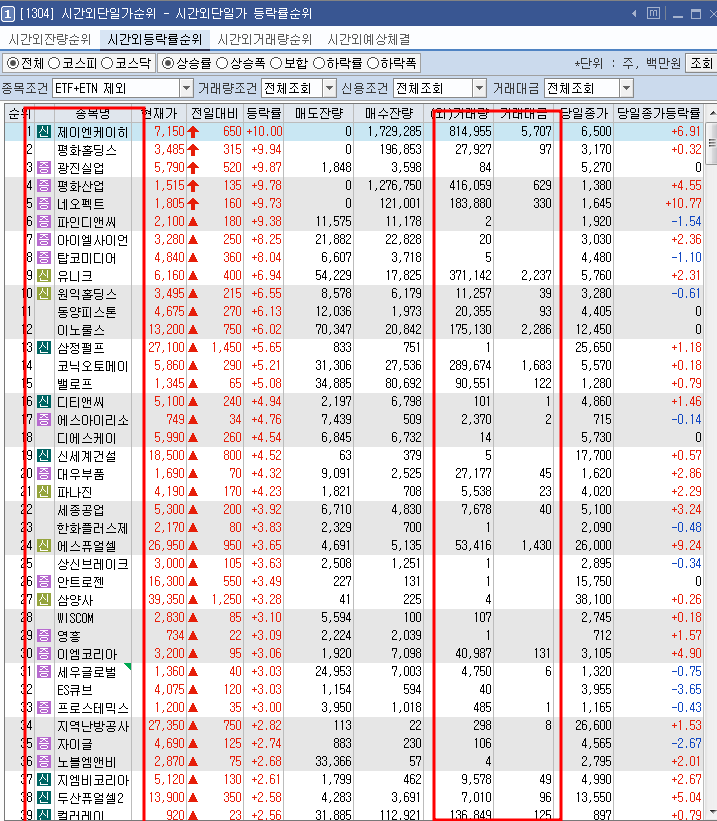This screenshot has width=717, height=821.
Task: Select the 보합 radio button
Action: 276,63
